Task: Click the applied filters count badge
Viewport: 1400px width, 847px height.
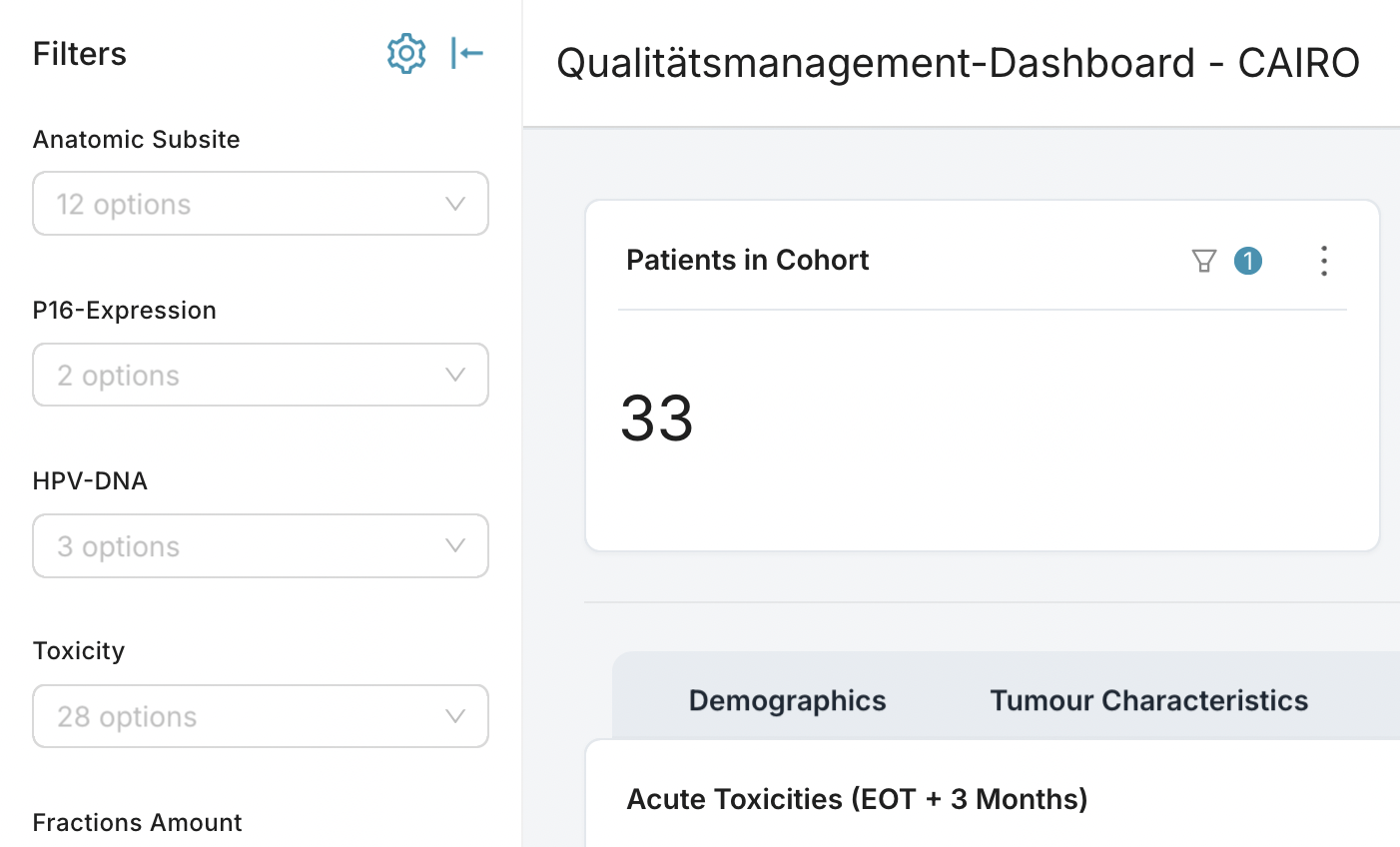Action: 1248,261
